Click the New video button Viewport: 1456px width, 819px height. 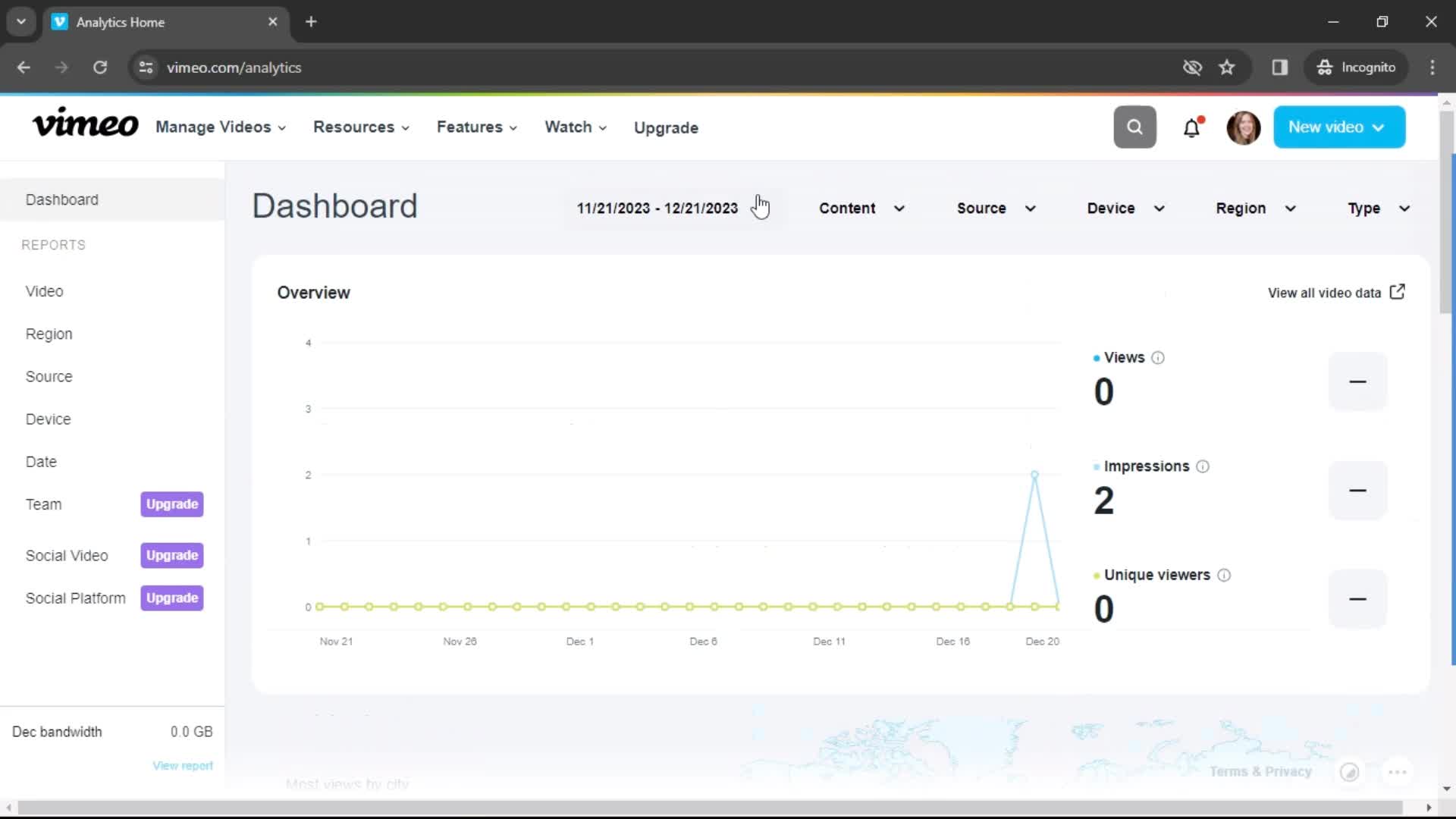1338,127
